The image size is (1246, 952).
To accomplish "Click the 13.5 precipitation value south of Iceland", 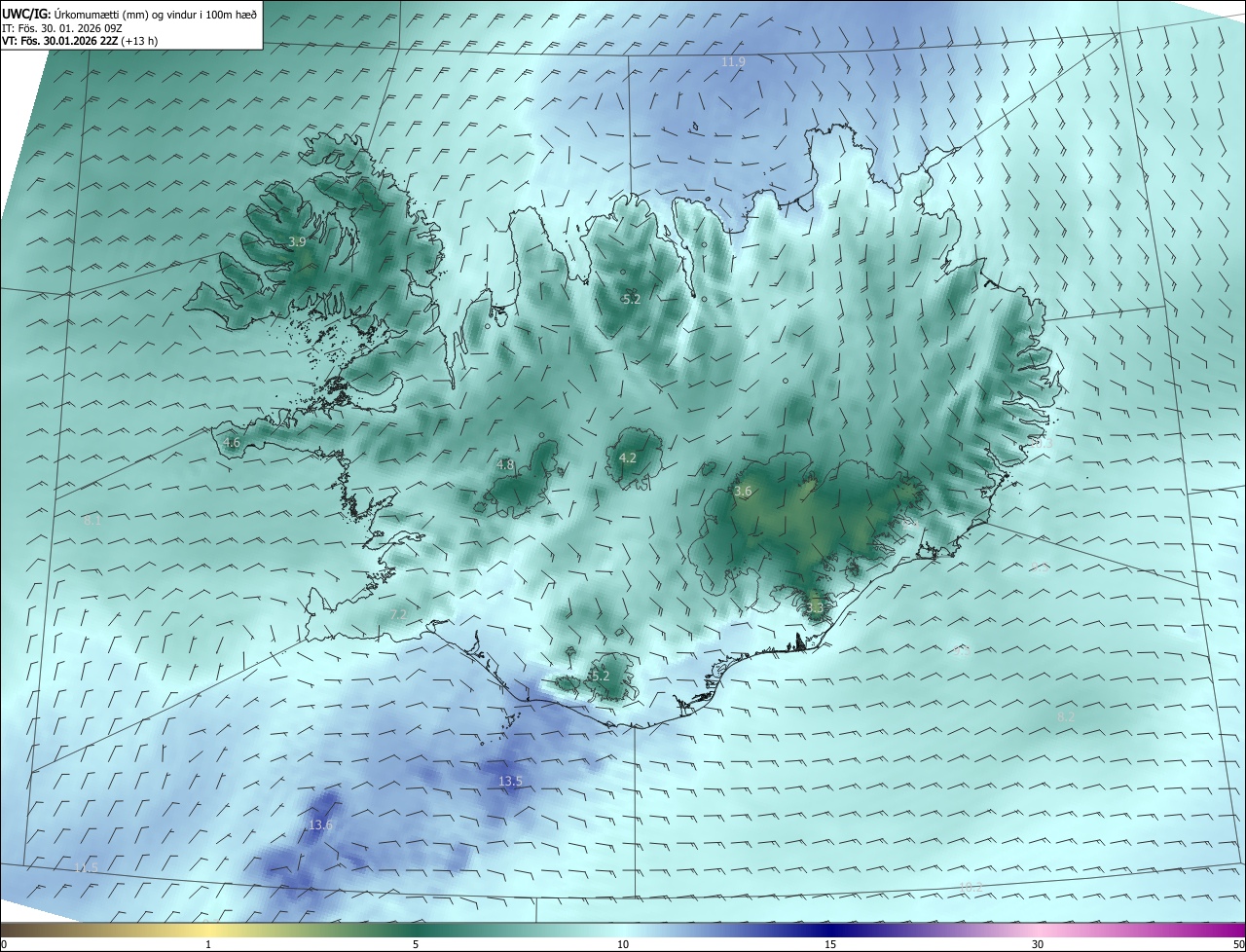I will pos(510,781).
